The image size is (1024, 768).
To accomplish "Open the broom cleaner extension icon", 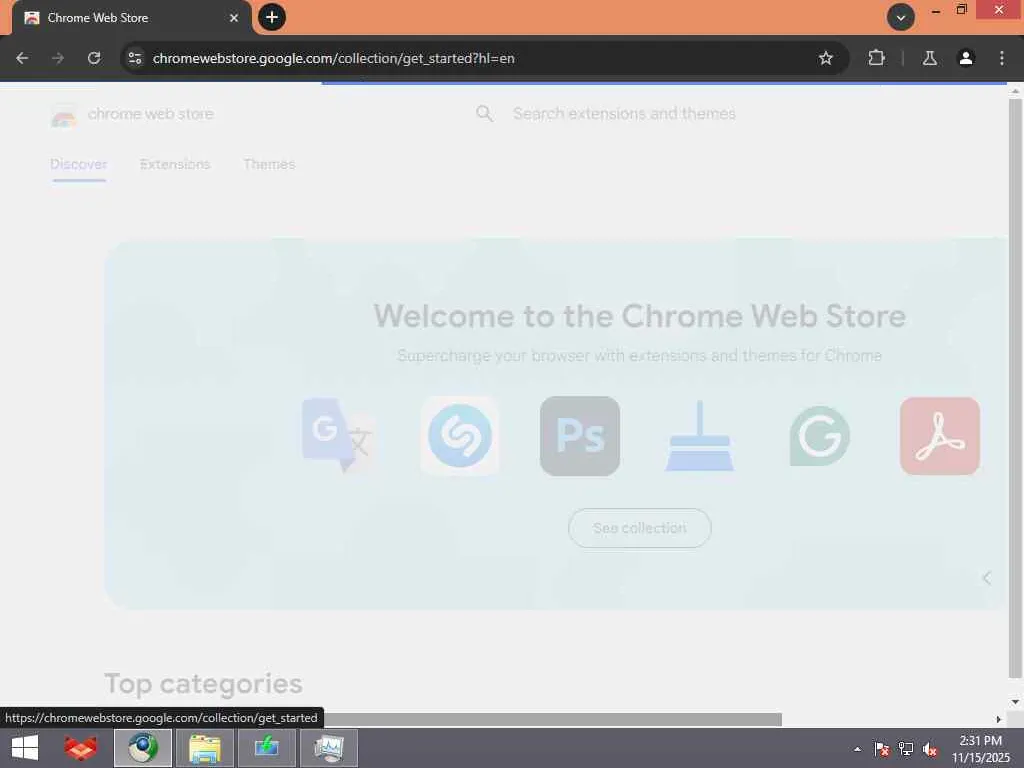I will 699,436.
